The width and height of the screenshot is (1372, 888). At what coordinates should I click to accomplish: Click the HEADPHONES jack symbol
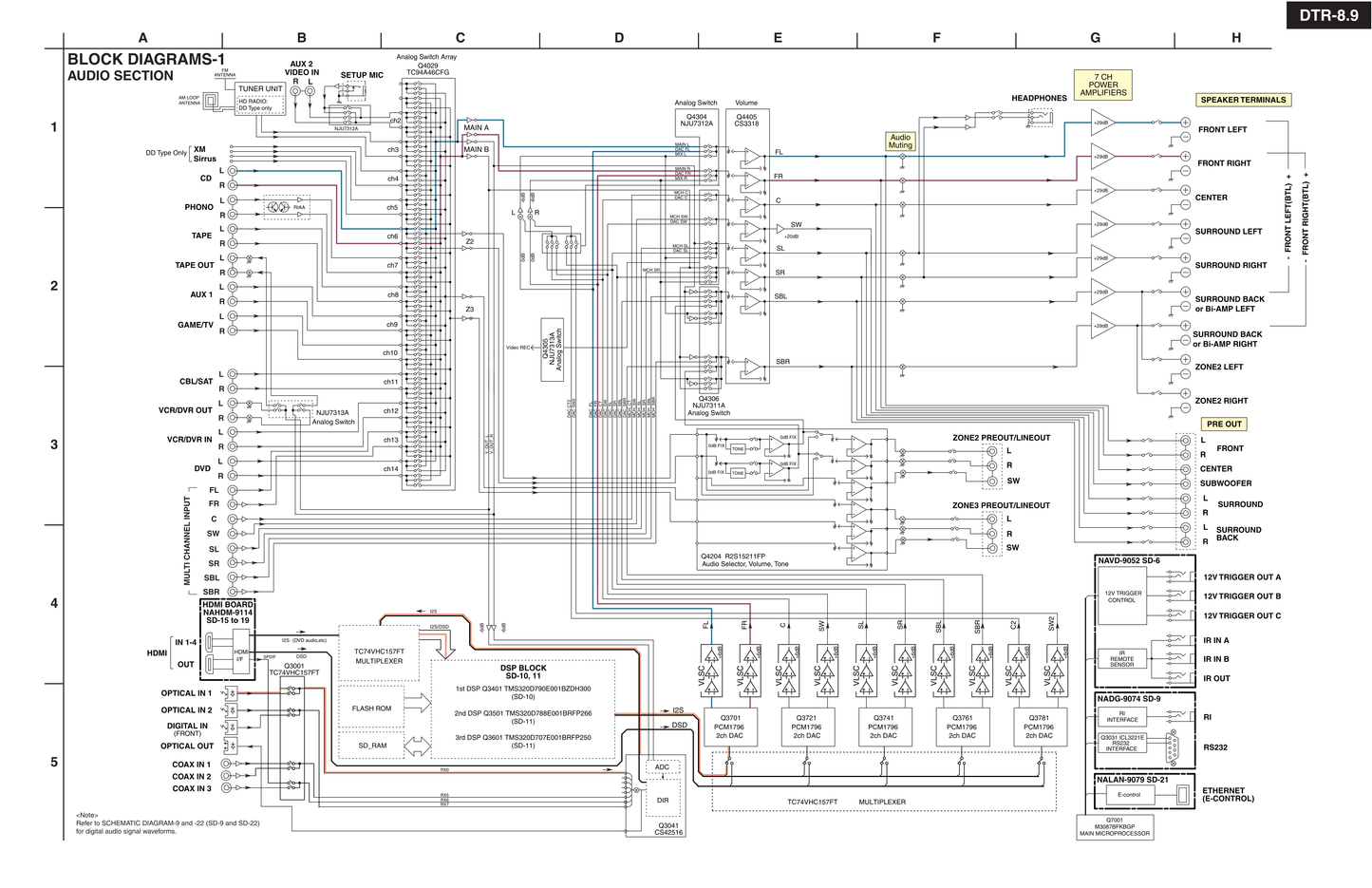(1041, 118)
